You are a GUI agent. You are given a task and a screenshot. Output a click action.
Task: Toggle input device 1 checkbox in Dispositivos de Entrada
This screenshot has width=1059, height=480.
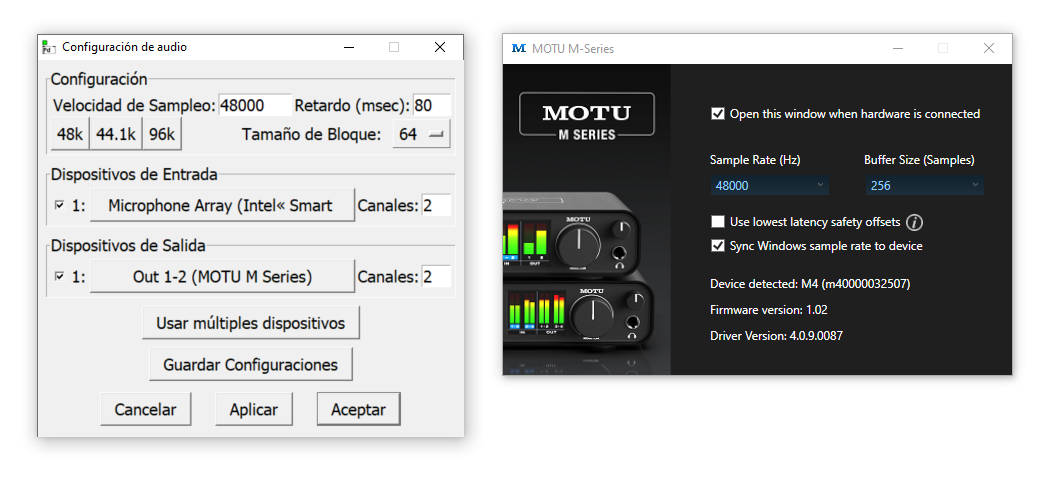tap(59, 205)
